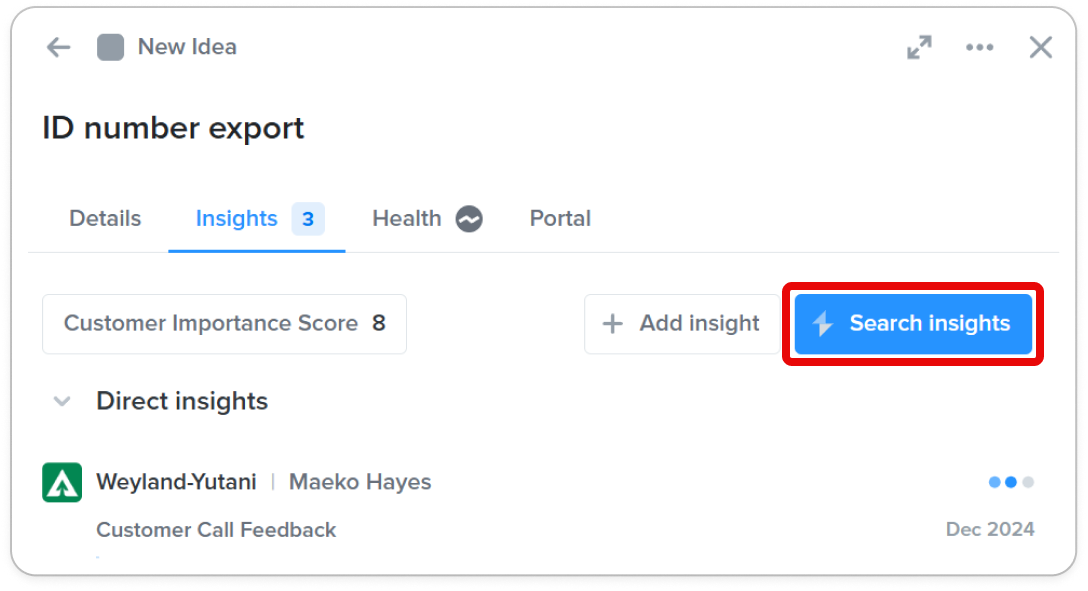Go to the Portal tab
The width and height of the screenshot is (1088, 591).
pos(560,219)
